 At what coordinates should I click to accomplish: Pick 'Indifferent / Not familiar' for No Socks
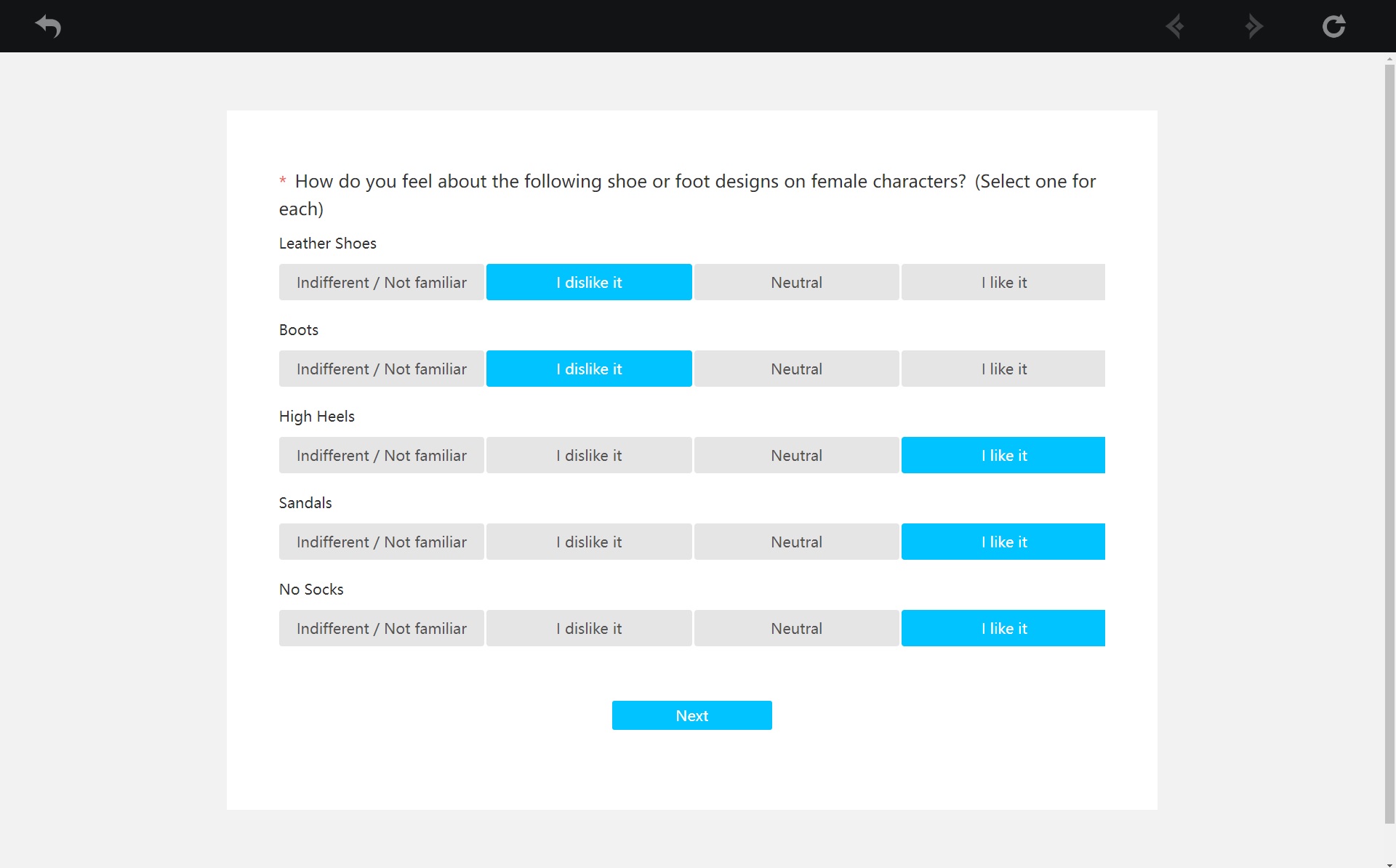pos(381,628)
